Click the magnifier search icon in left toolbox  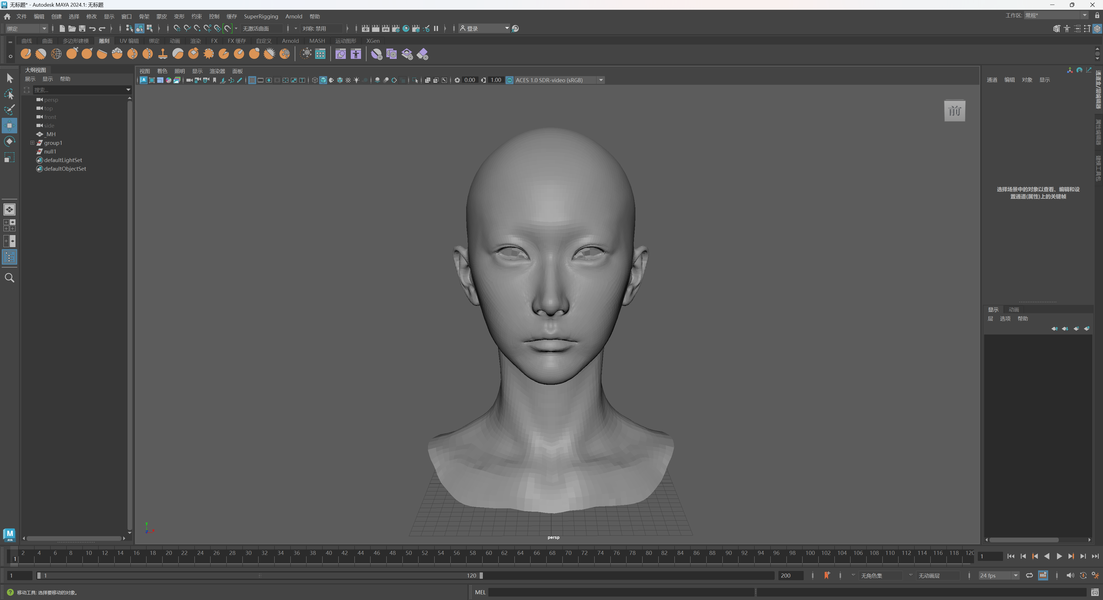click(9, 278)
